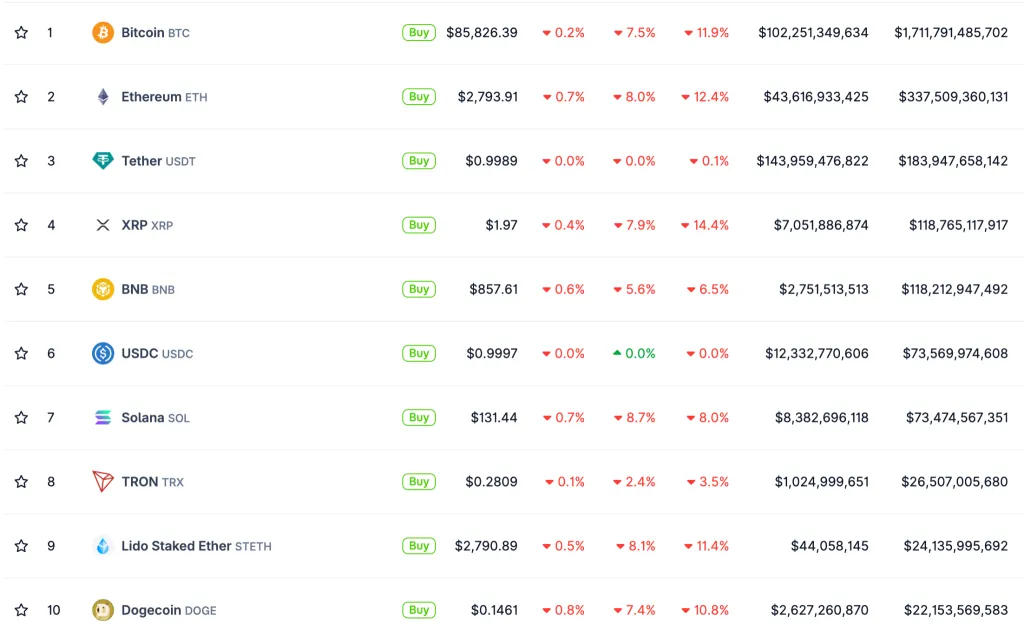The width and height of the screenshot is (1024, 639).
Task: Click the BNB logo icon
Action: tap(103, 289)
